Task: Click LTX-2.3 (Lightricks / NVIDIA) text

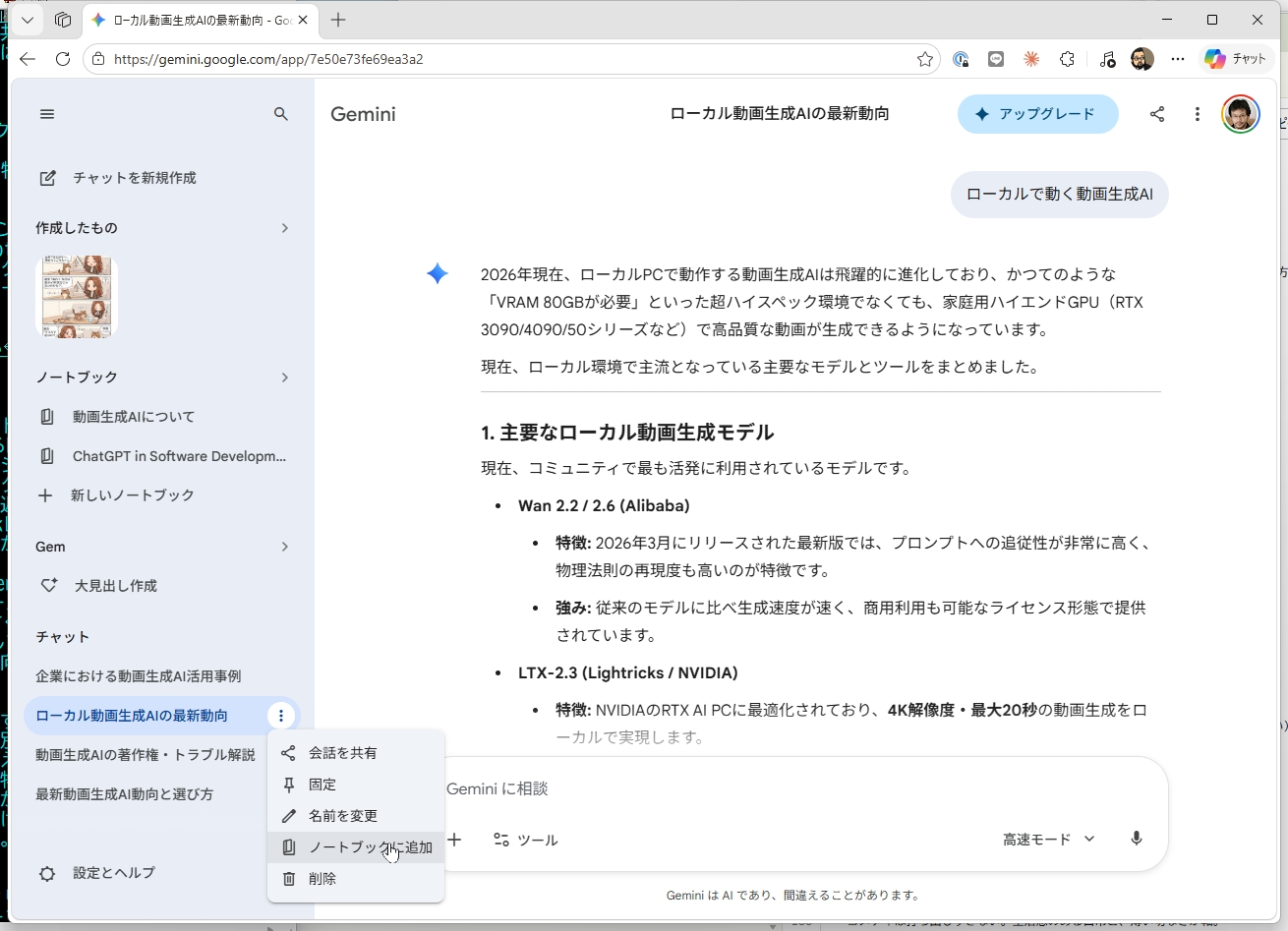Action: coord(627,673)
